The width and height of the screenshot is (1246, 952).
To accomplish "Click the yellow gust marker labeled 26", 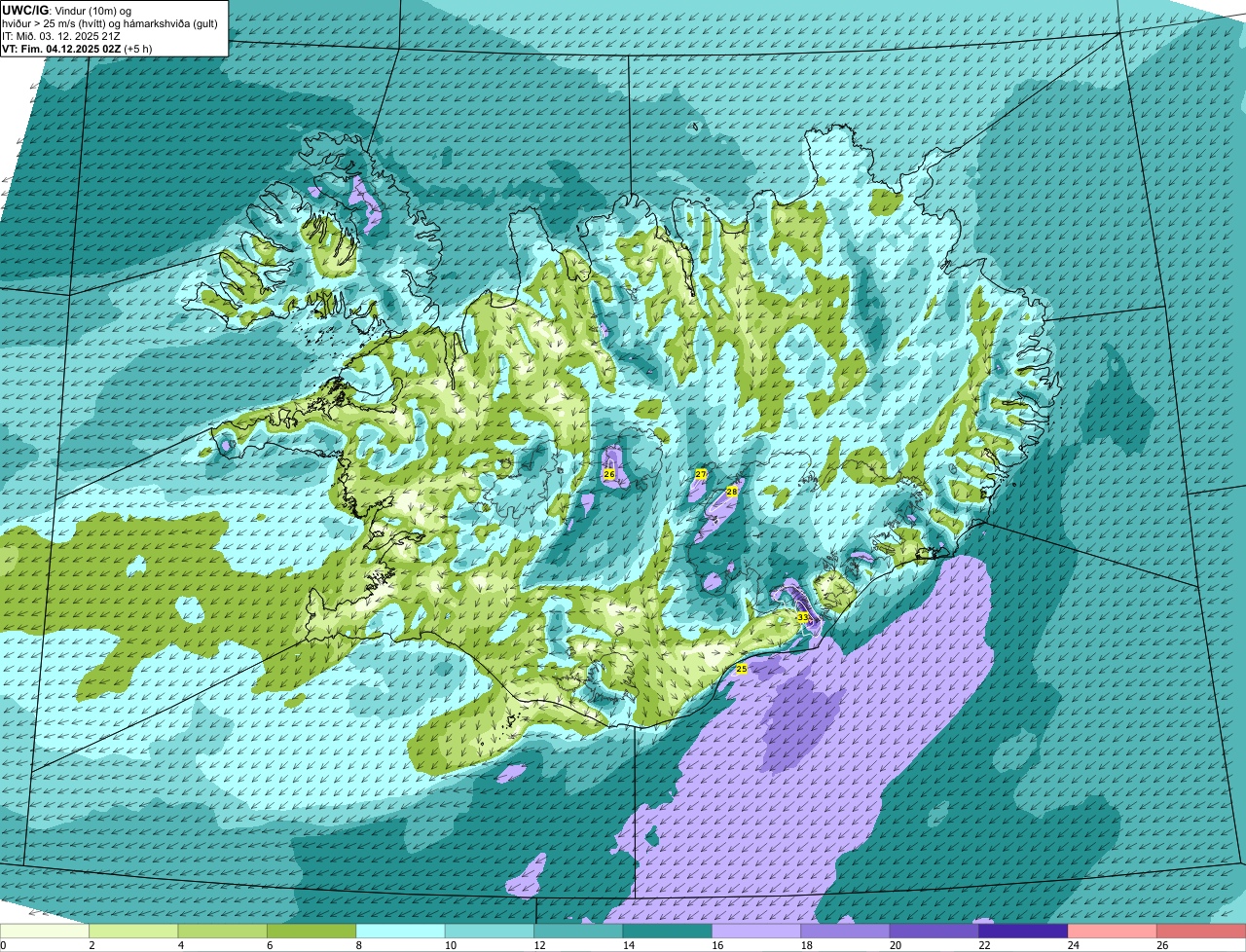I will tap(609, 474).
